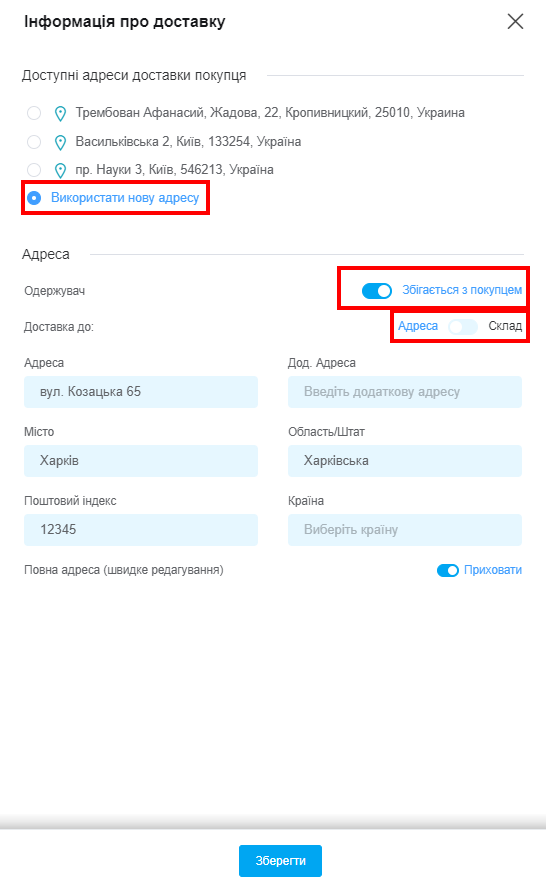
Task: Click the Склад label next to toggle
Action: pyautogui.click(x=505, y=326)
